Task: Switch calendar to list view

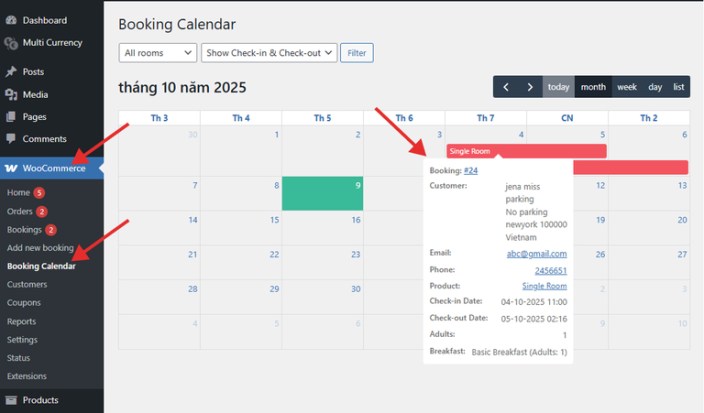Action: (x=679, y=87)
